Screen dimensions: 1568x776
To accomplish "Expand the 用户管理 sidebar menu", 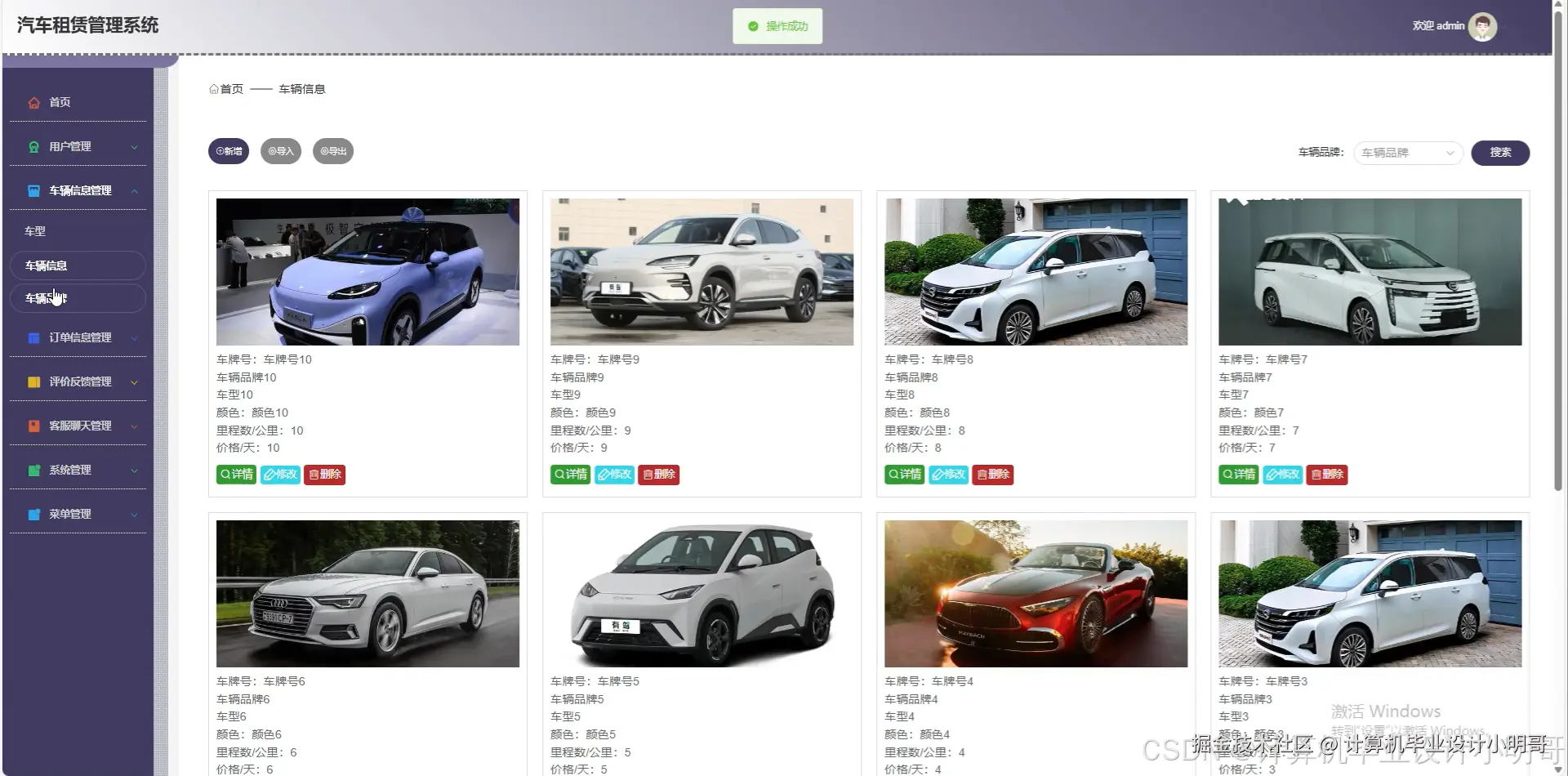I will pyautogui.click(x=78, y=146).
